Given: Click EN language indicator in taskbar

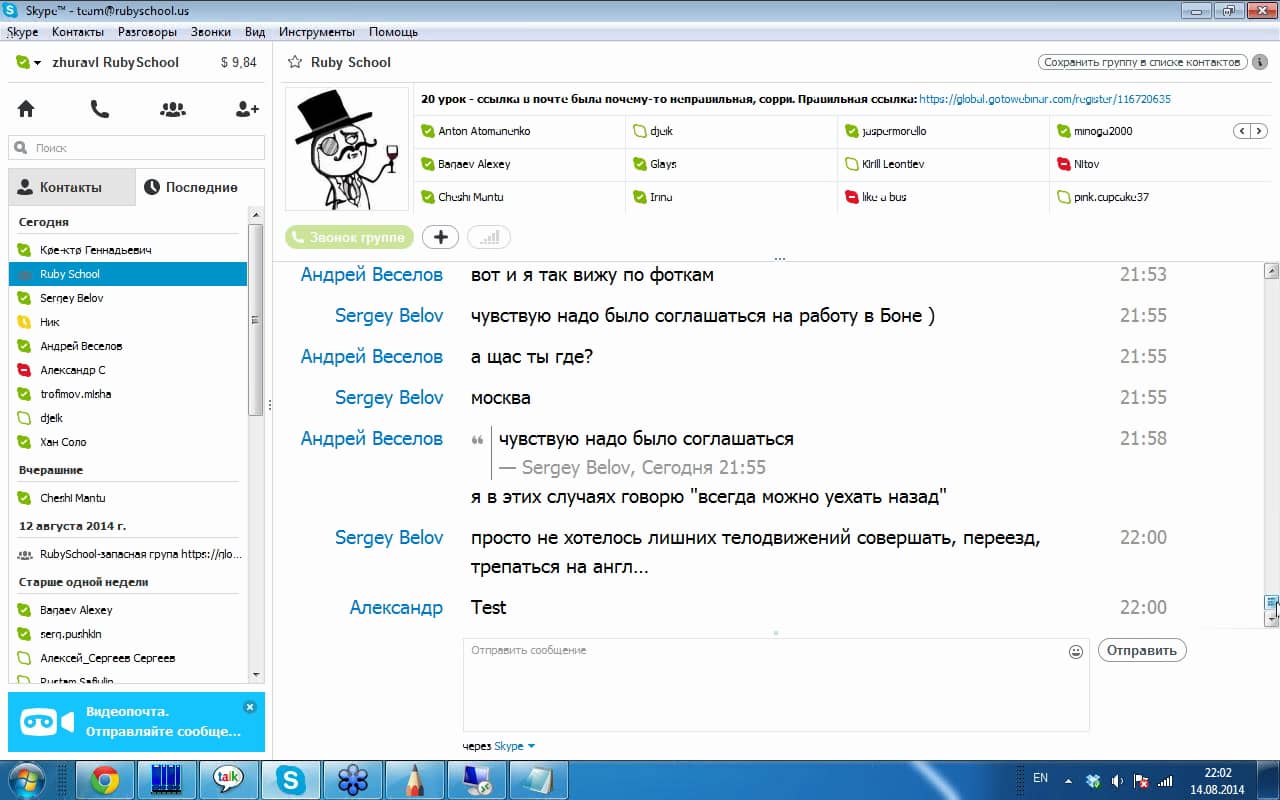Looking at the screenshot, I should [1041, 778].
